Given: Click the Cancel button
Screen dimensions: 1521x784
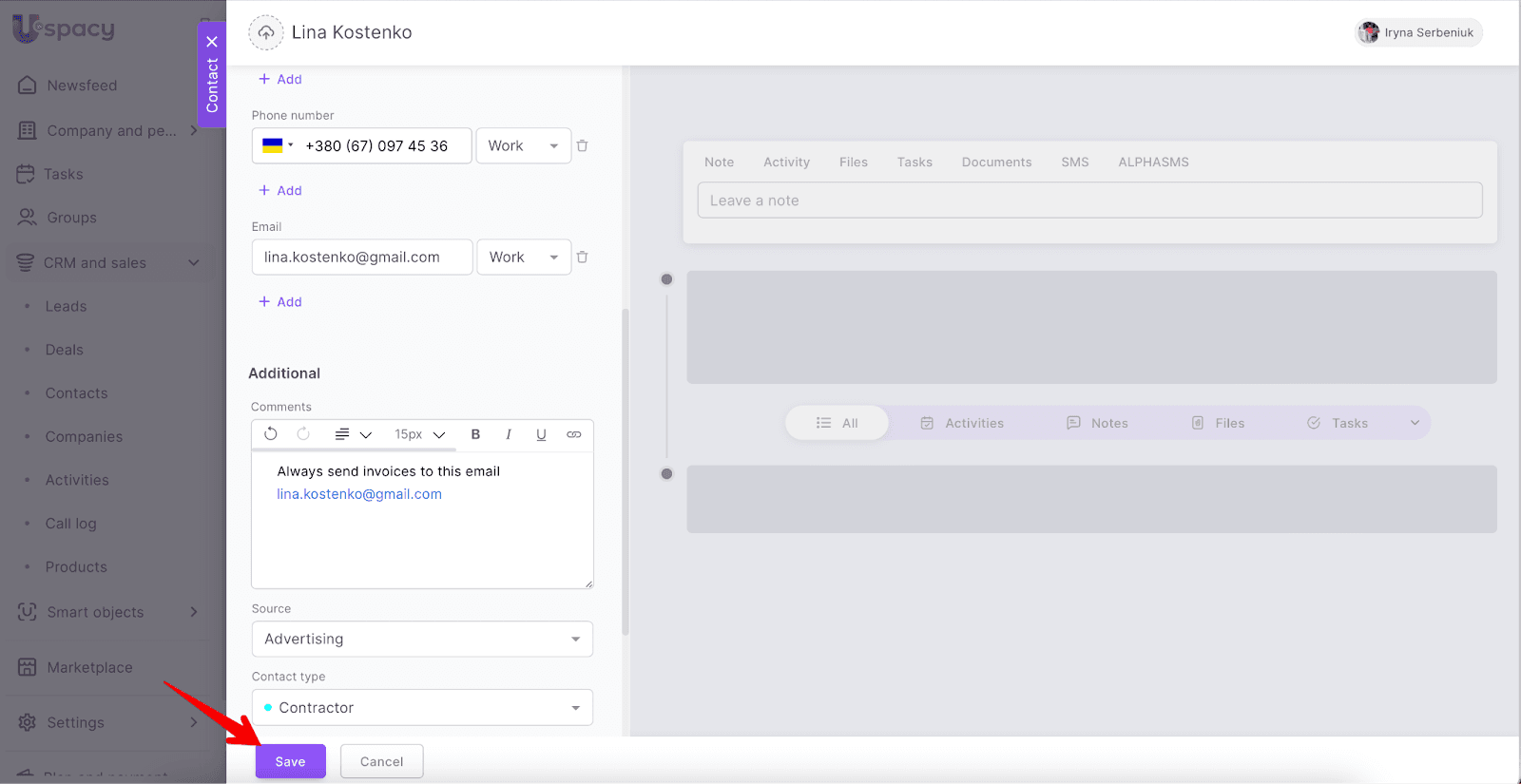Looking at the screenshot, I should (x=381, y=761).
